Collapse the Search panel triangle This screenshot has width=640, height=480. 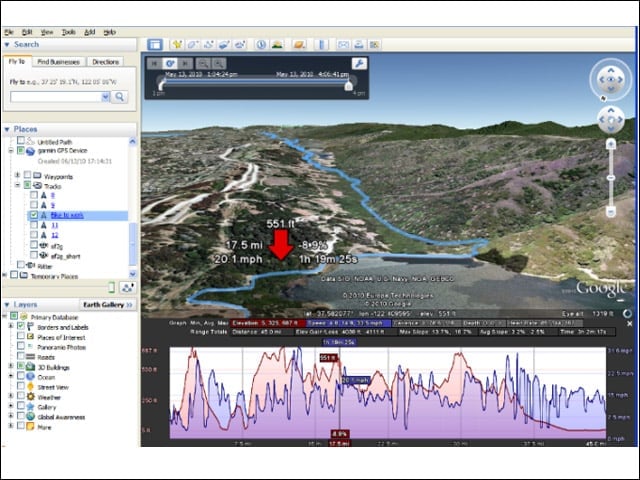[7, 44]
